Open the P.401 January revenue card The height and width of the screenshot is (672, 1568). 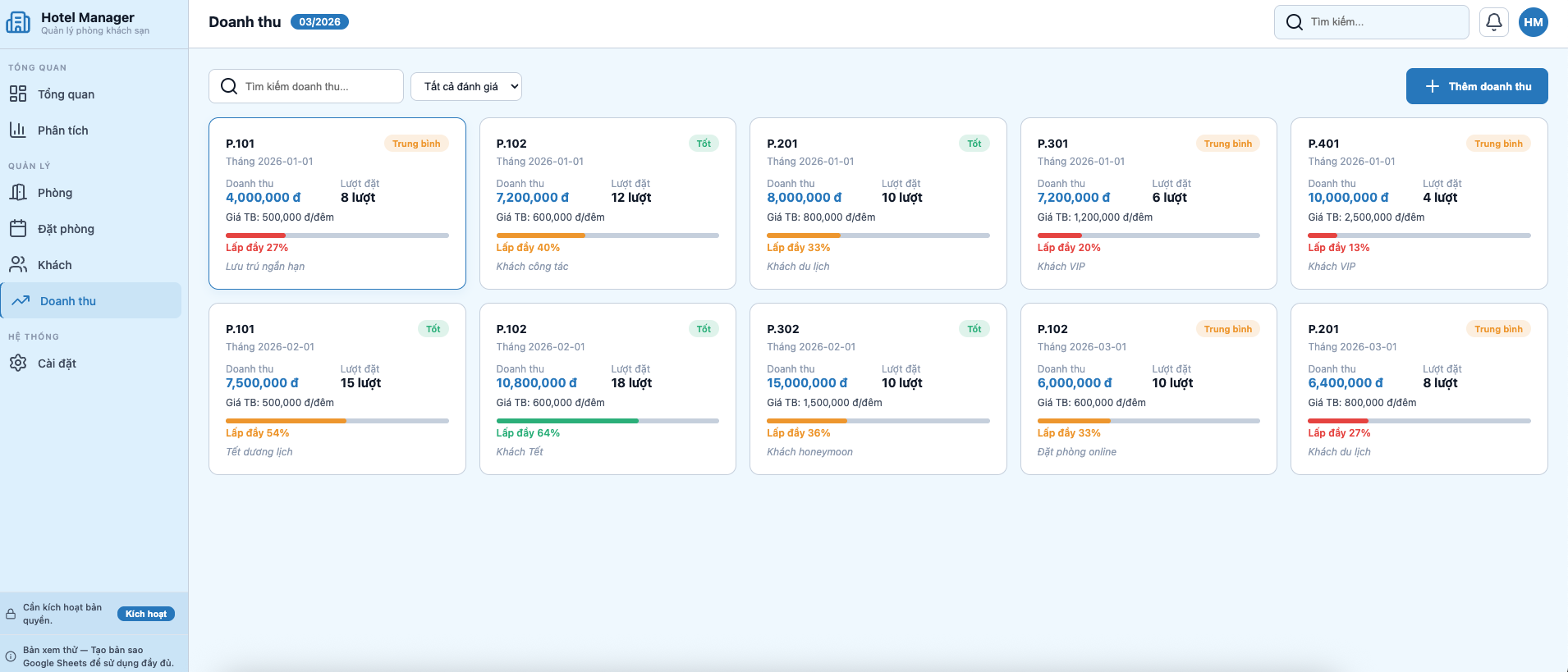pos(1419,203)
